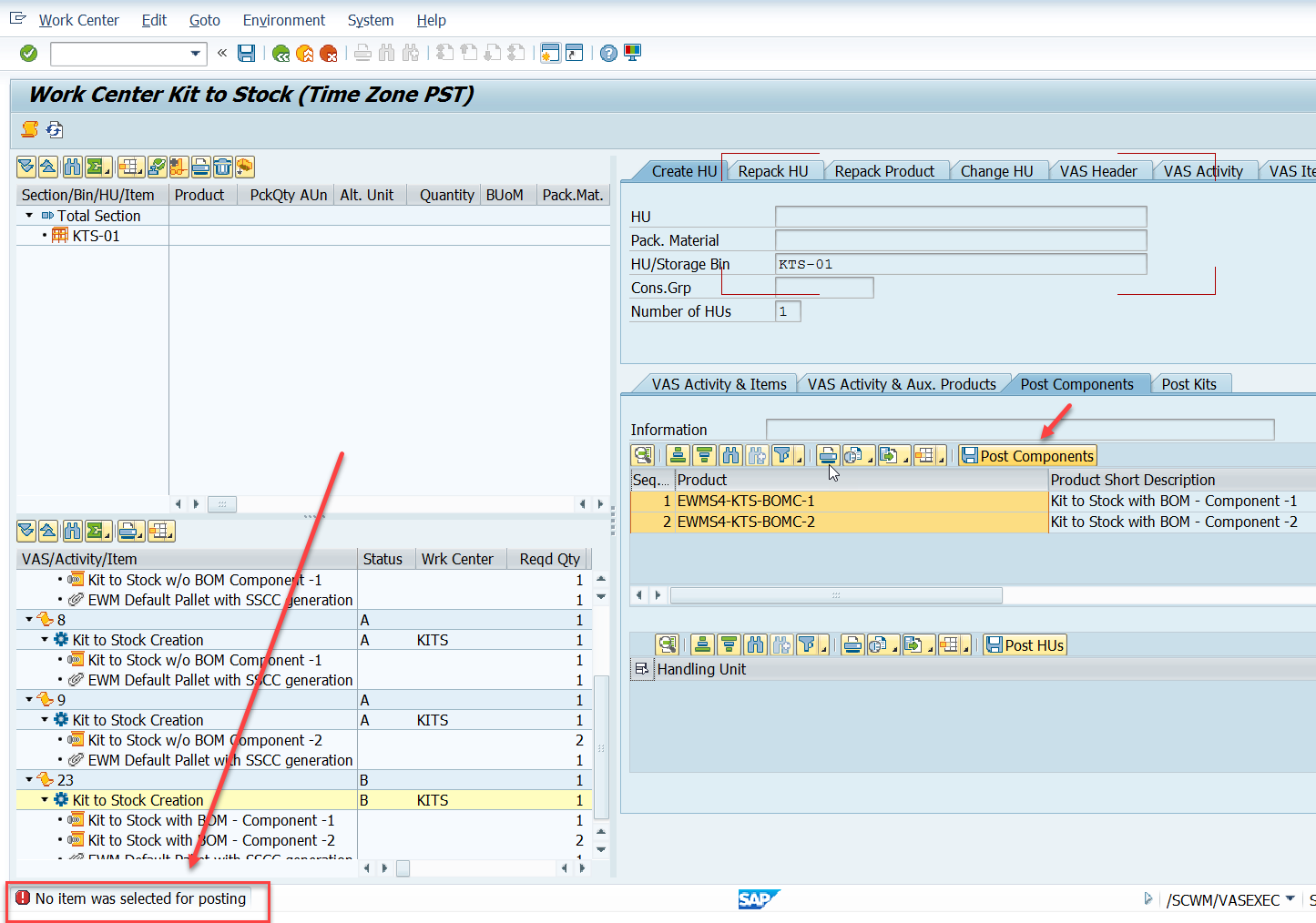Click Sort Descending in the Post Components toolbar

click(x=704, y=455)
